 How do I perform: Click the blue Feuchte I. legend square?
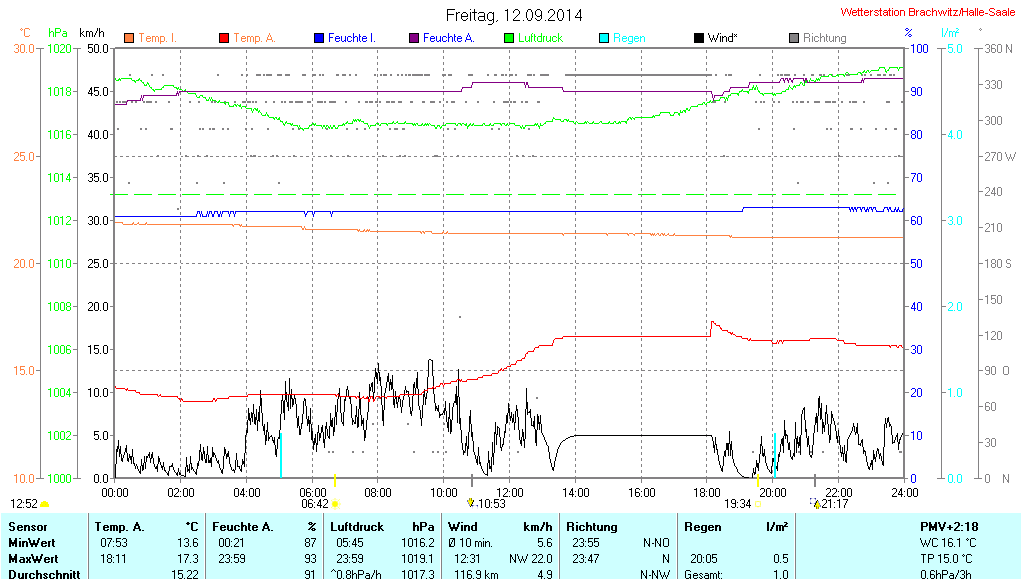coord(319,38)
